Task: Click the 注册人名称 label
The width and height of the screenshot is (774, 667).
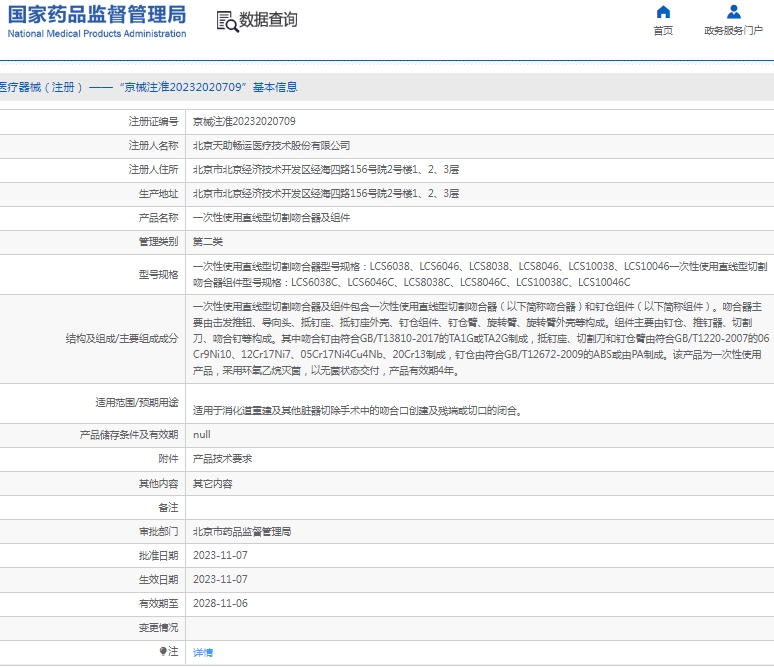Action: coord(154,146)
